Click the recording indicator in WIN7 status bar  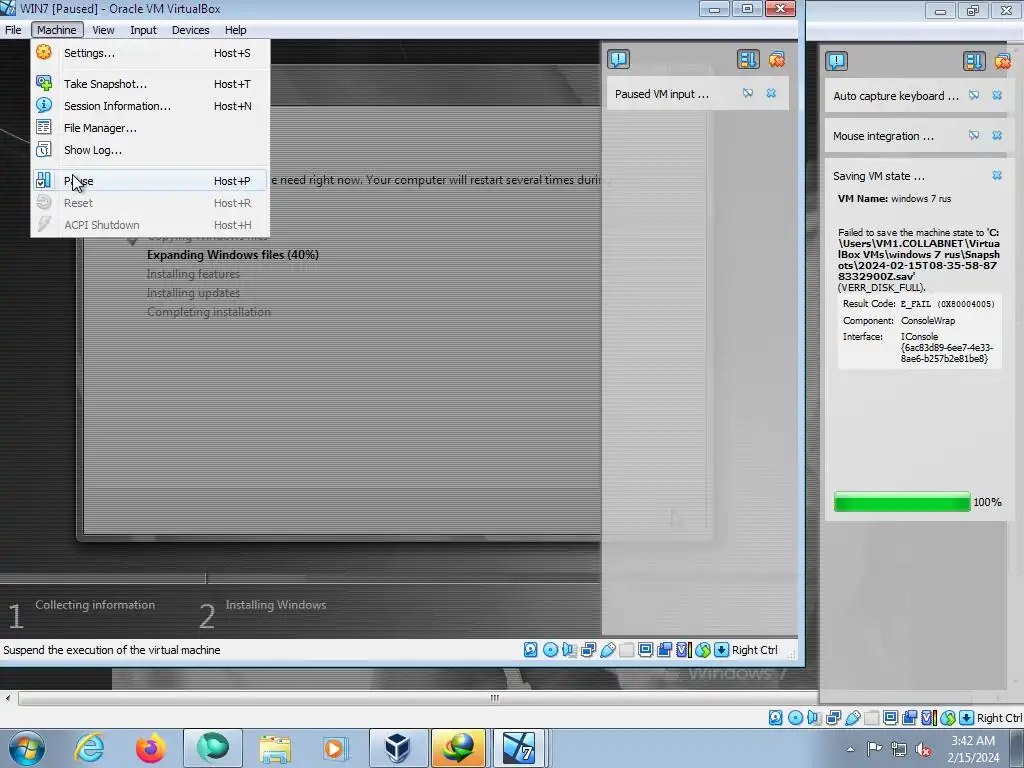tap(665, 650)
